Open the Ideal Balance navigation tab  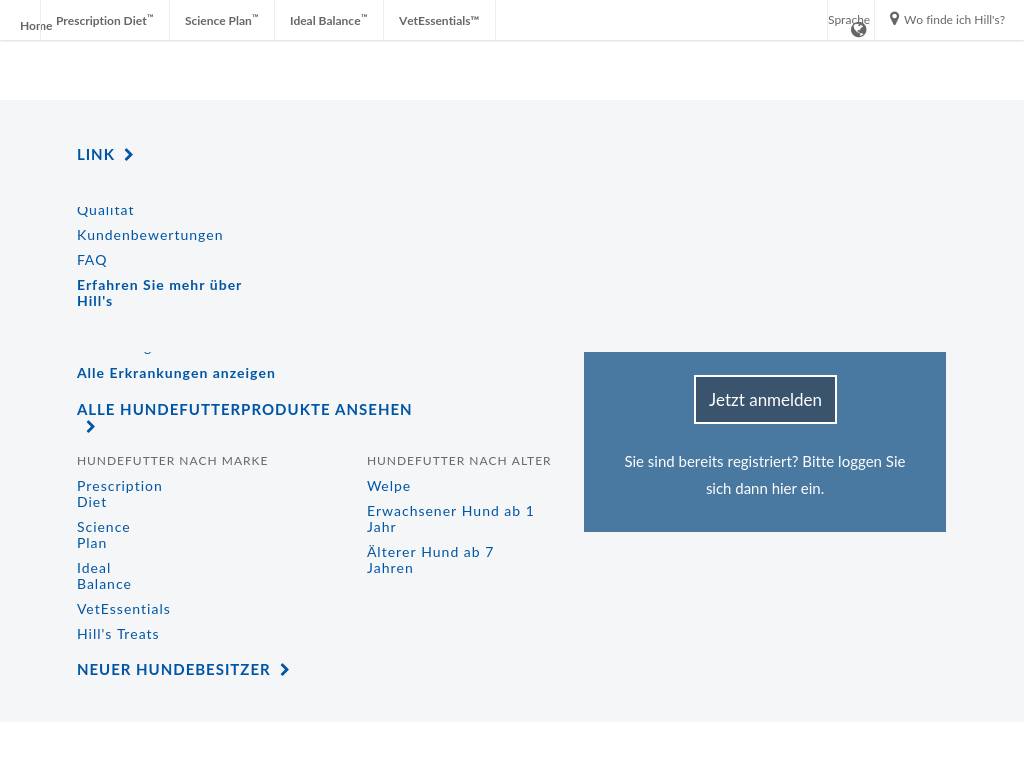(x=328, y=20)
